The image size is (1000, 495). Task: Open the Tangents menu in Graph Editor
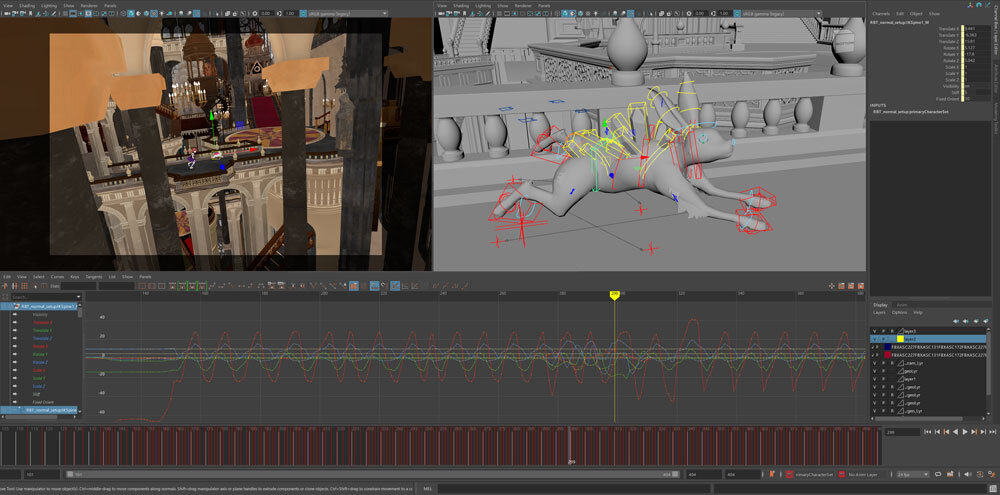94,277
